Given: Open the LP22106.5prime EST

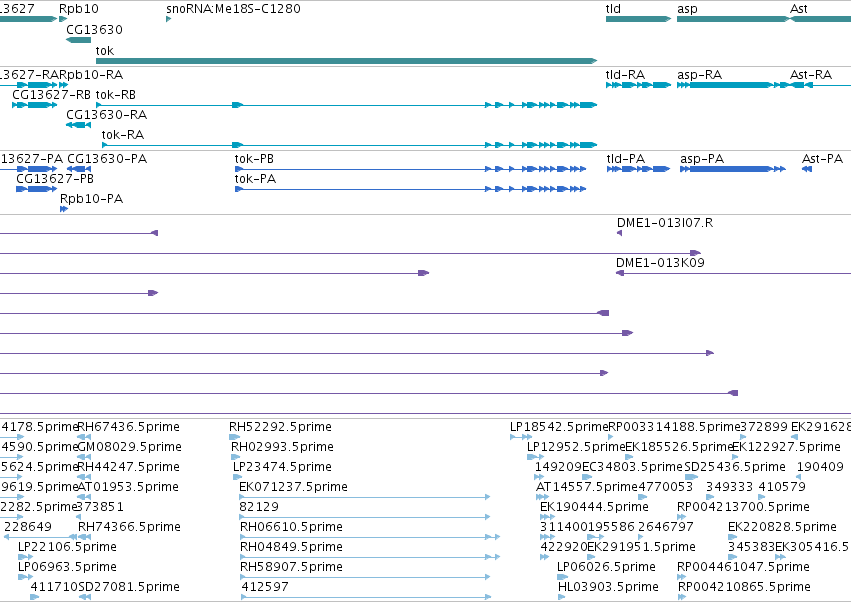Looking at the screenshot, I should [x=25, y=557].
